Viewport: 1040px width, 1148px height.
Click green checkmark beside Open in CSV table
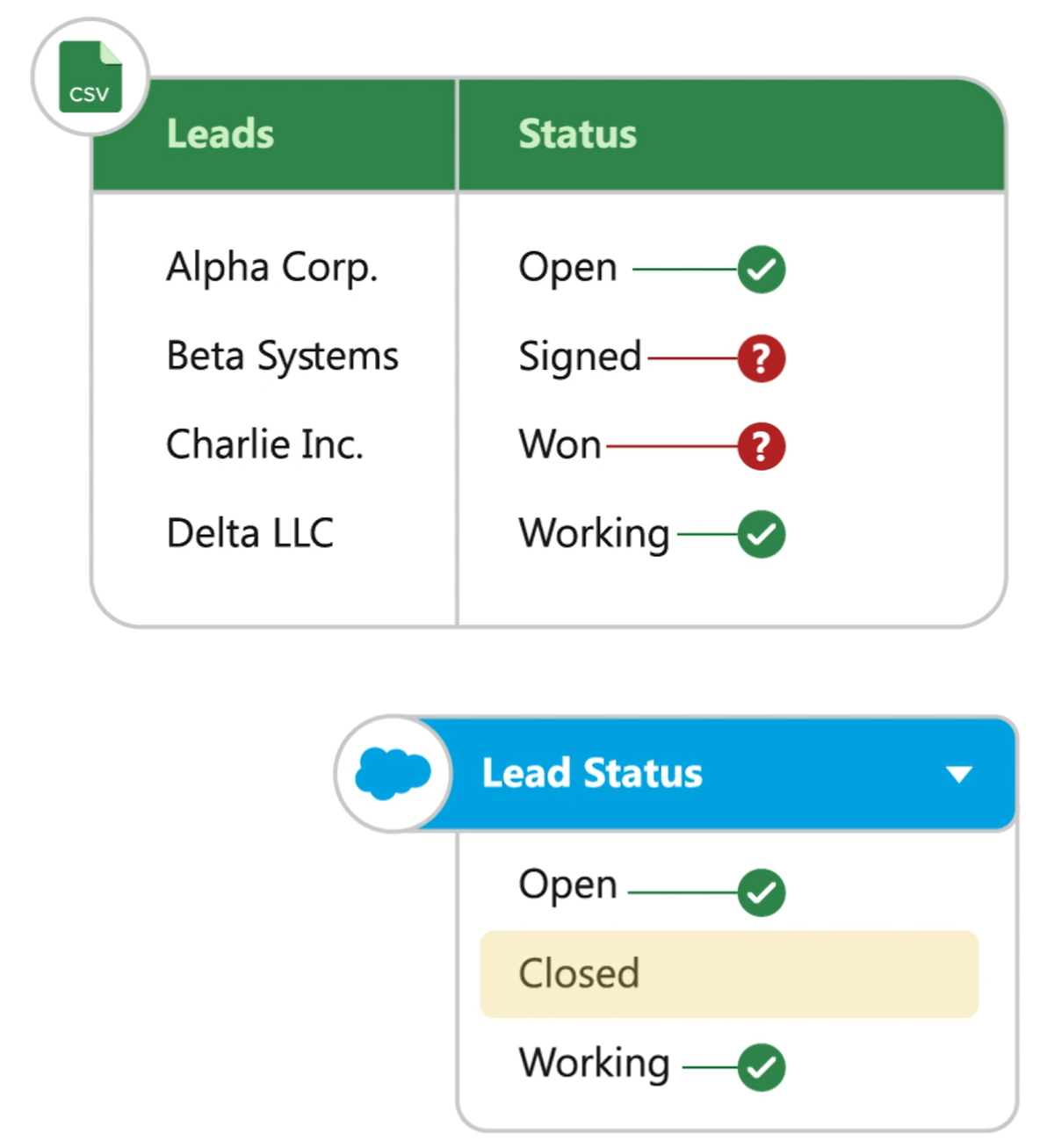(x=761, y=269)
